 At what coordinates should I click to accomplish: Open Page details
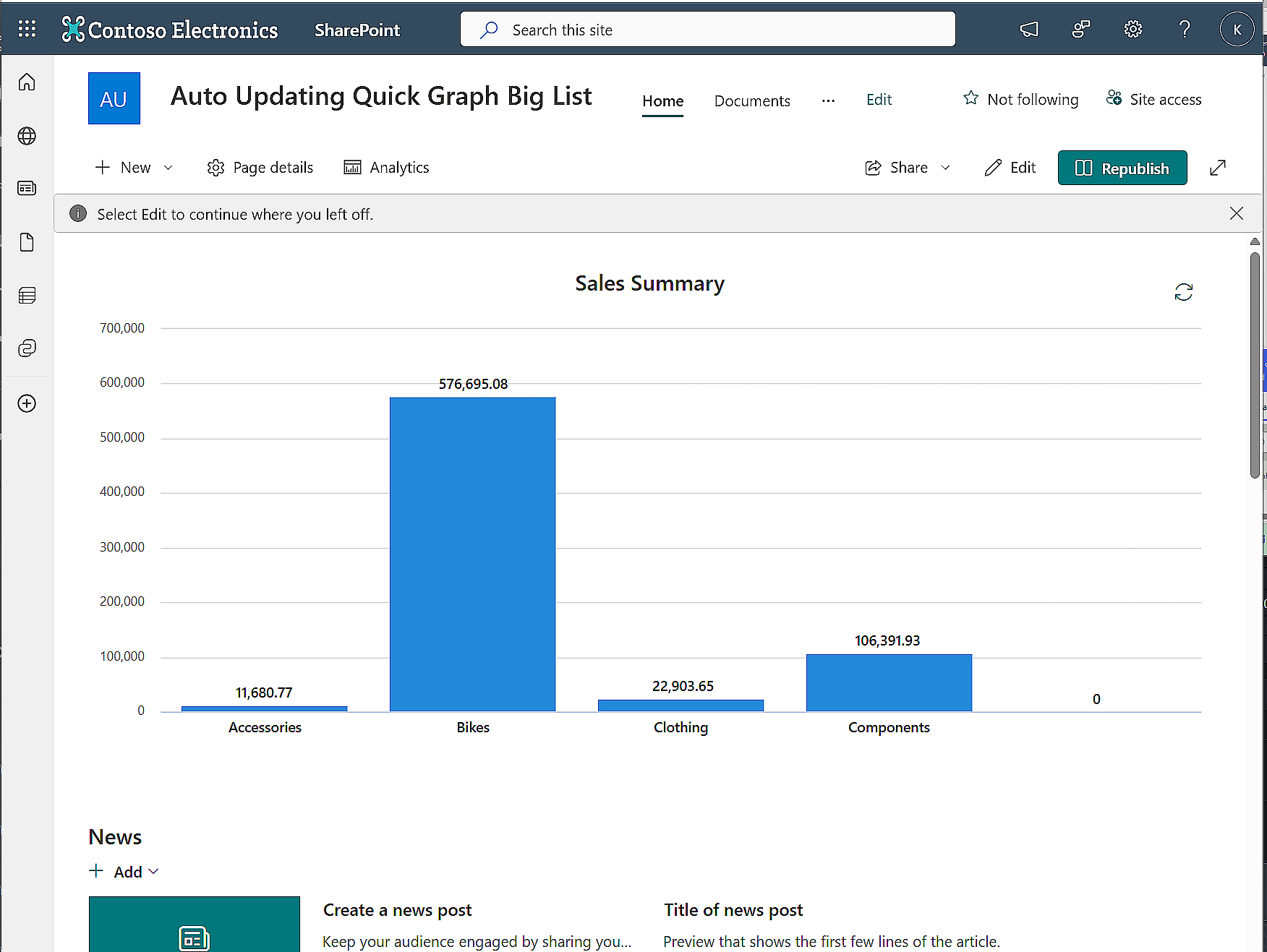click(260, 168)
